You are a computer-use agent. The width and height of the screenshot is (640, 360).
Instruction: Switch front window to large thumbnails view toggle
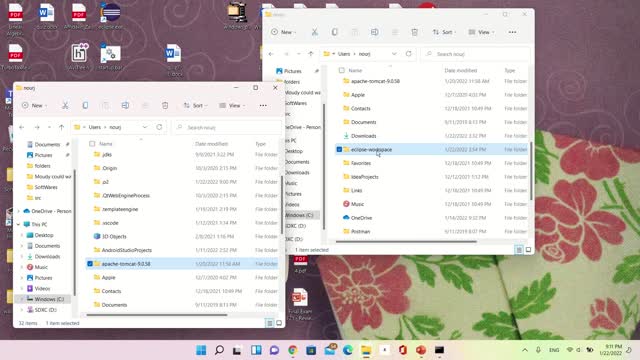pyautogui.click(x=279, y=323)
